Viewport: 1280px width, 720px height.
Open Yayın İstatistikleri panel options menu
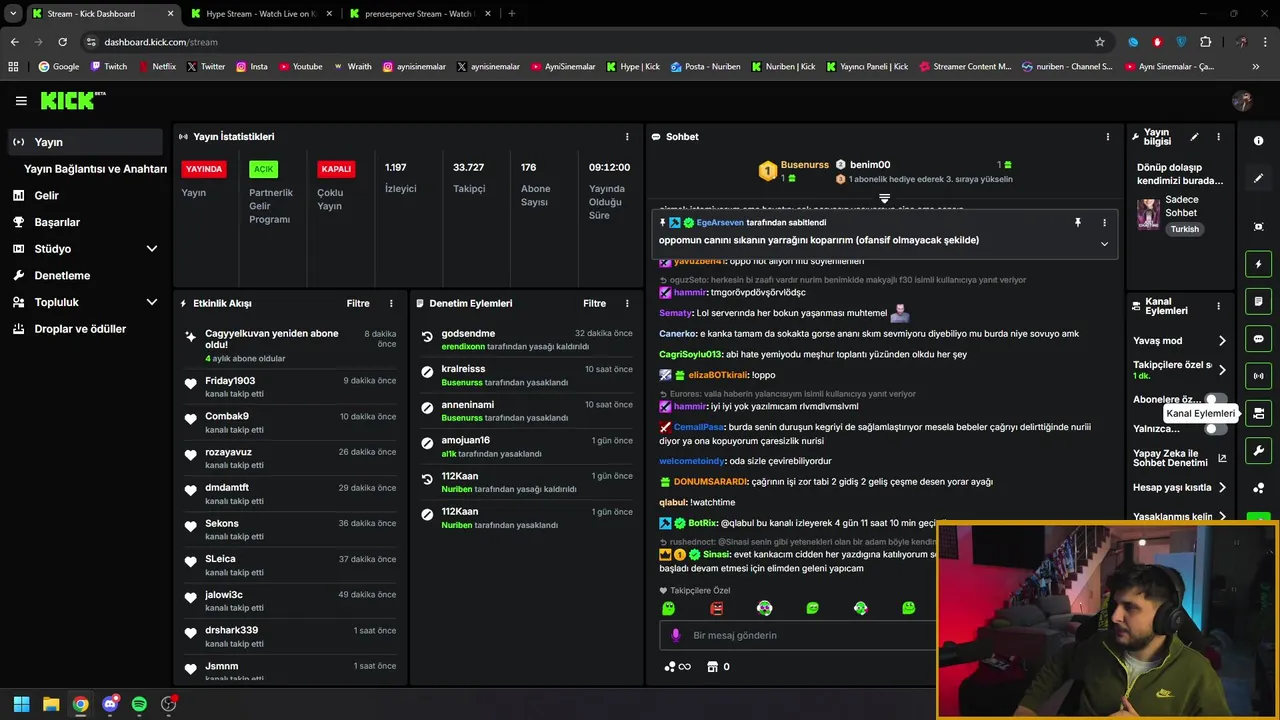[627, 137]
